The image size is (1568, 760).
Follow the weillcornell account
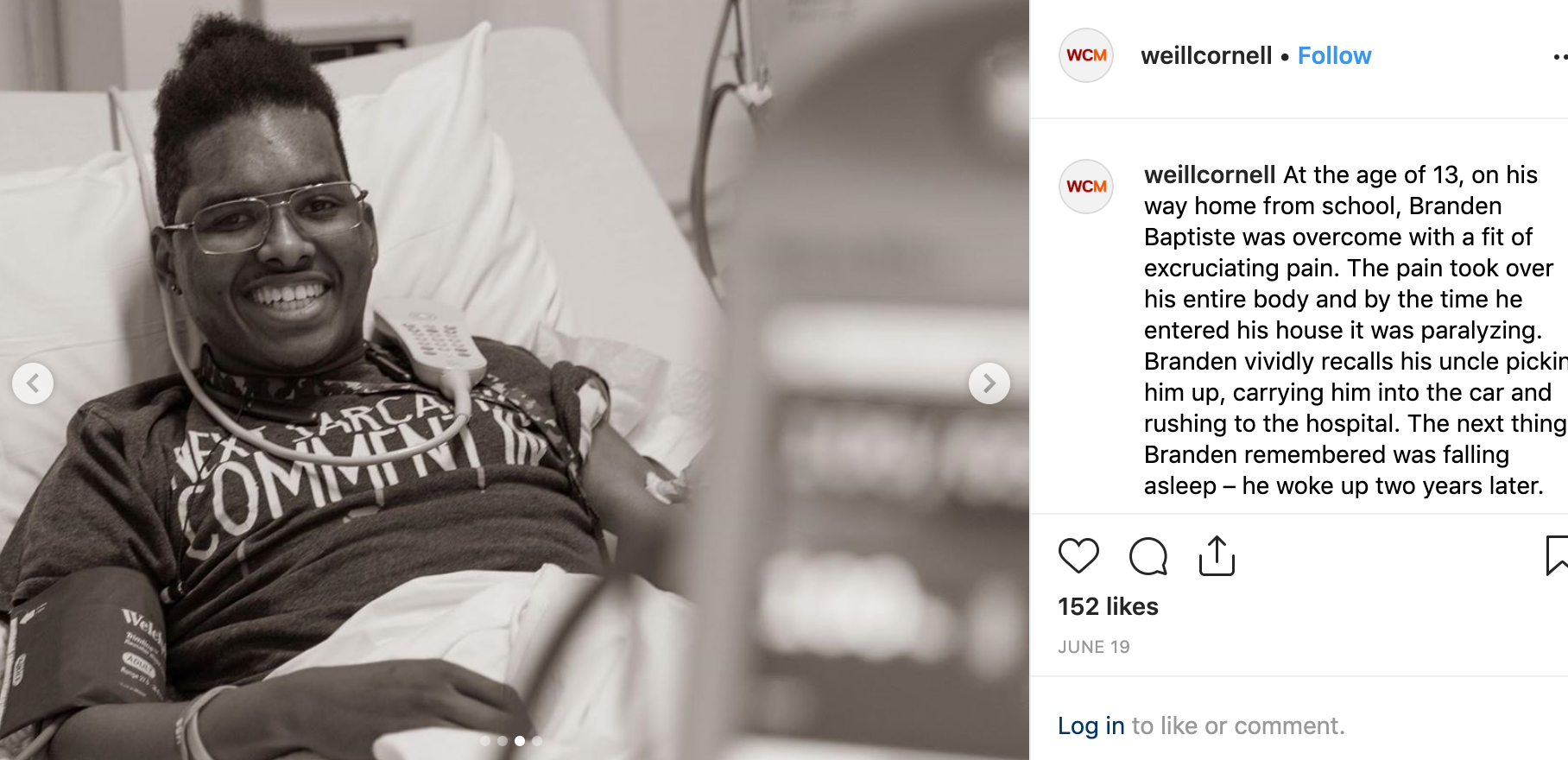[1334, 56]
